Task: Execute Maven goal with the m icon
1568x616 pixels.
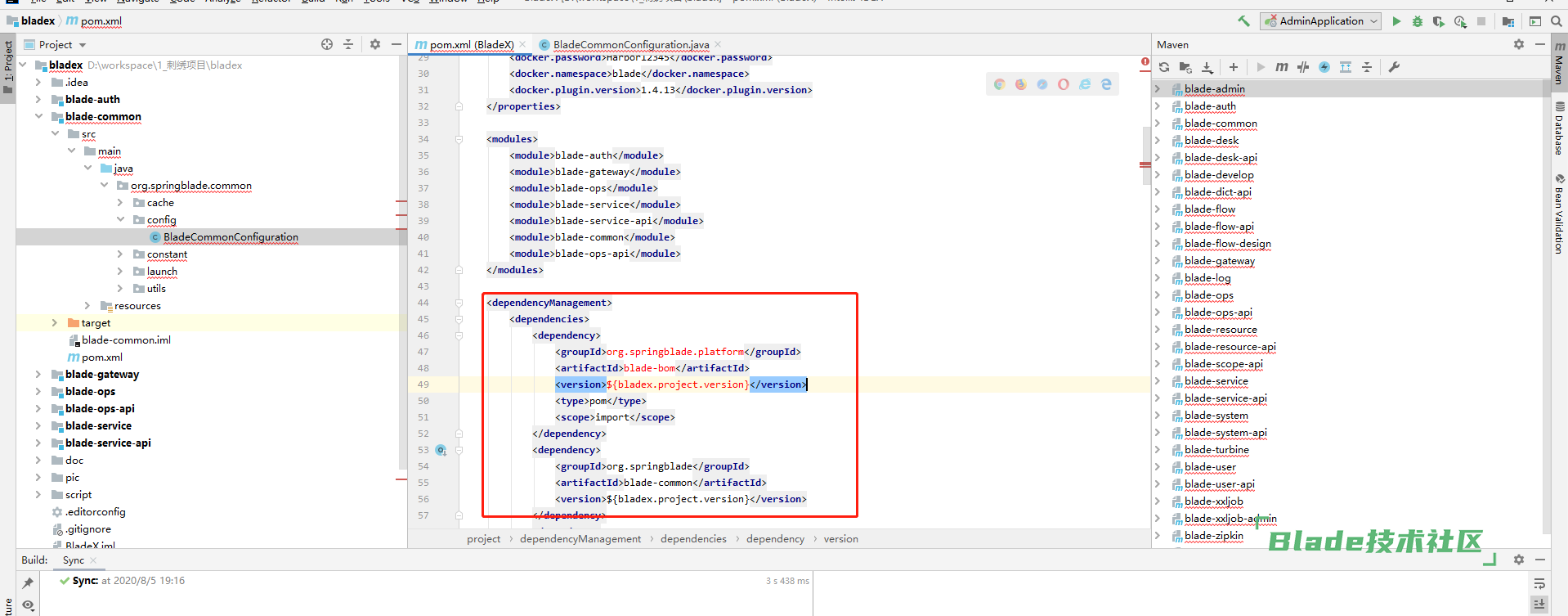Action: (x=1282, y=67)
